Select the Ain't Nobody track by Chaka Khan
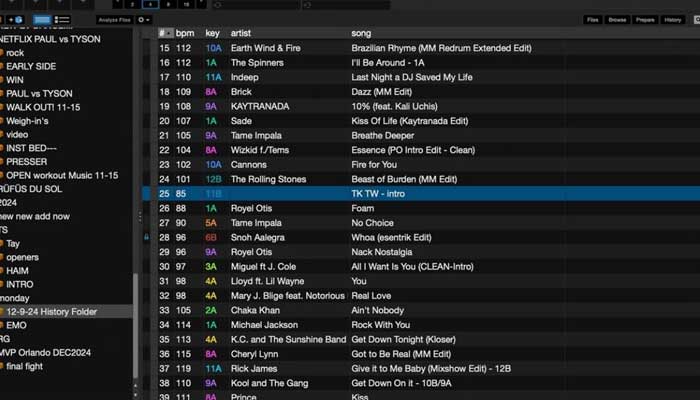The width and height of the screenshot is (700, 400). [376, 310]
